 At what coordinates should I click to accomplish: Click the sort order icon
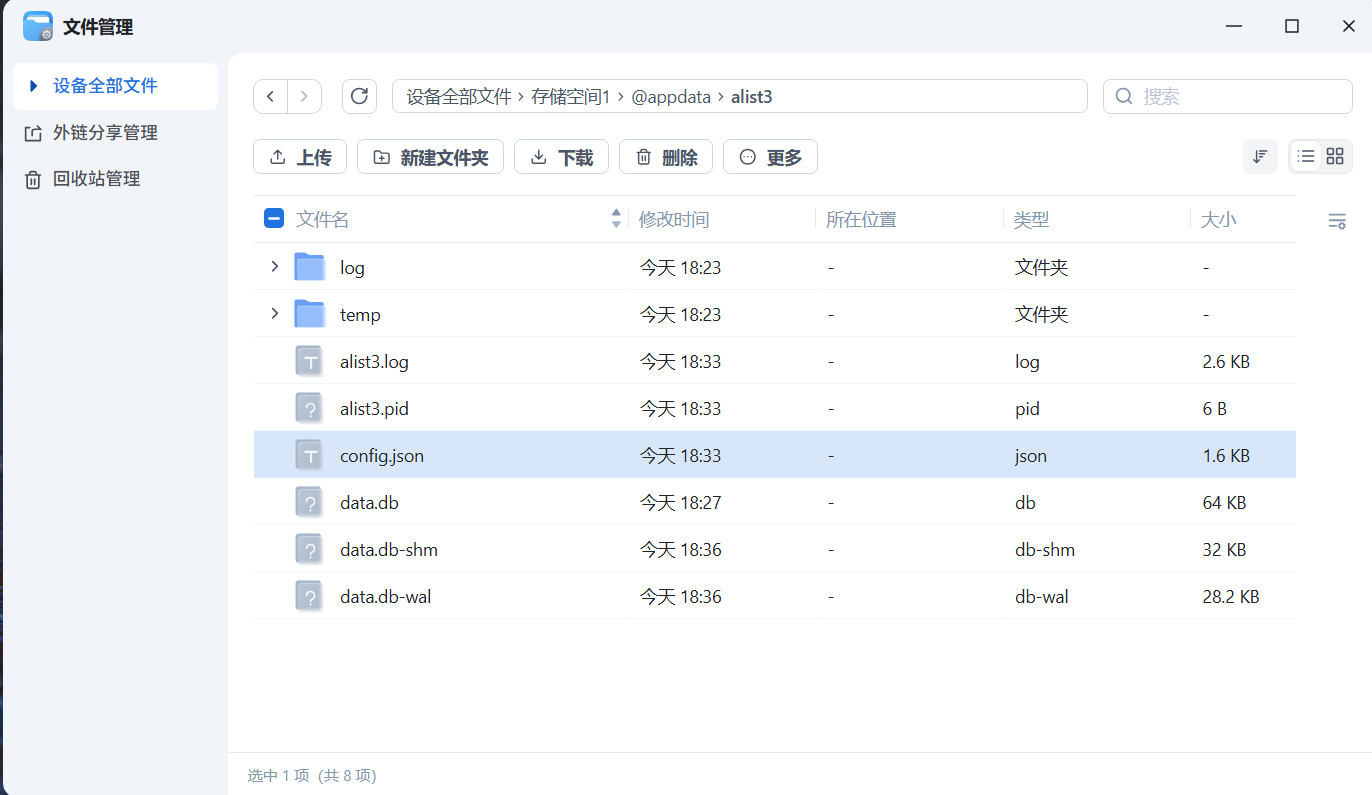[x=1260, y=156]
